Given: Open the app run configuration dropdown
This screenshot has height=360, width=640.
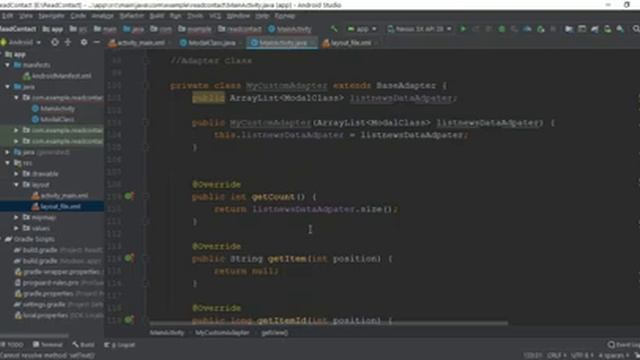Looking at the screenshot, I should coord(362,29).
